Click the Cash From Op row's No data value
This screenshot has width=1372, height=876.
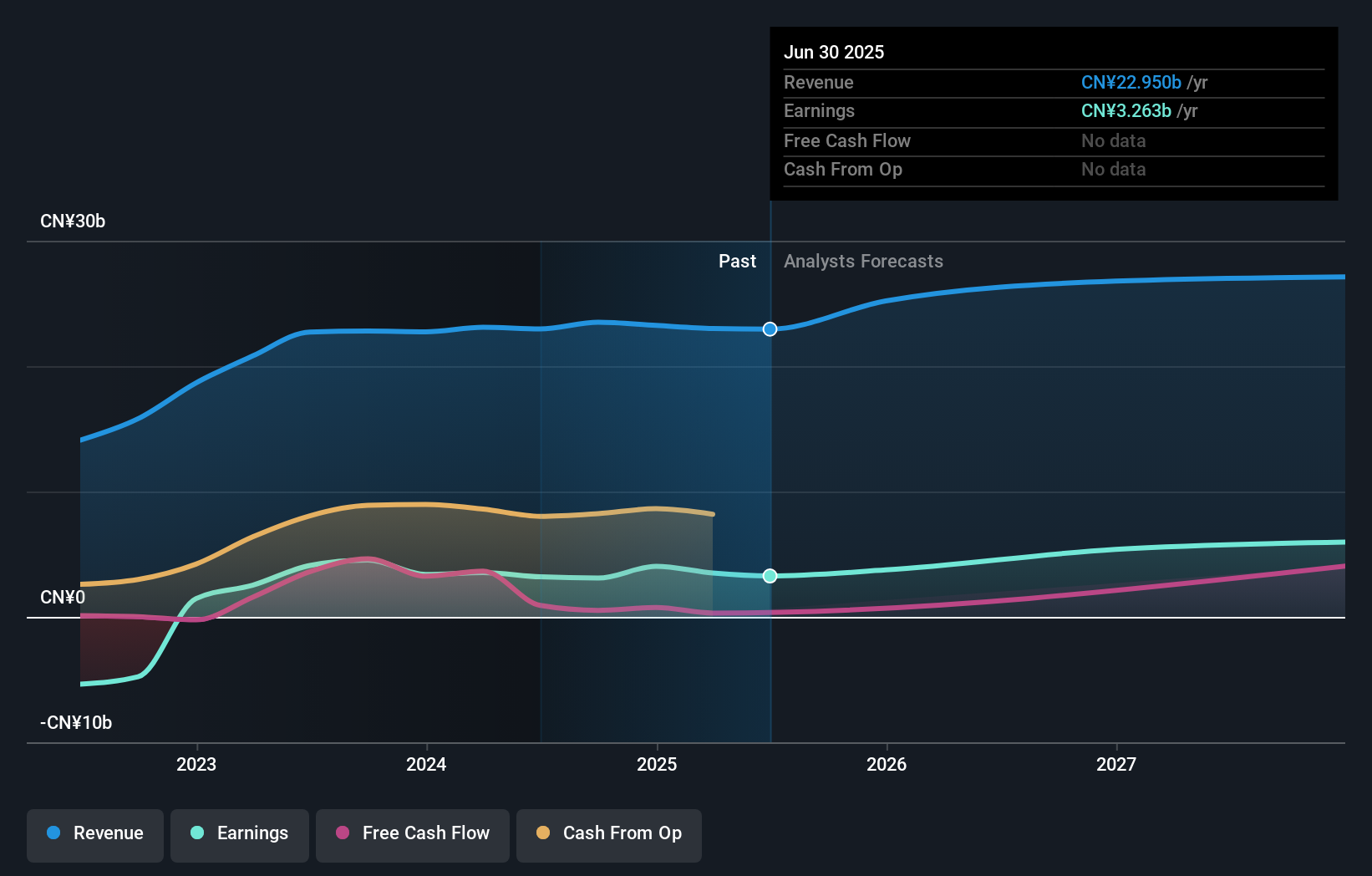1114,169
